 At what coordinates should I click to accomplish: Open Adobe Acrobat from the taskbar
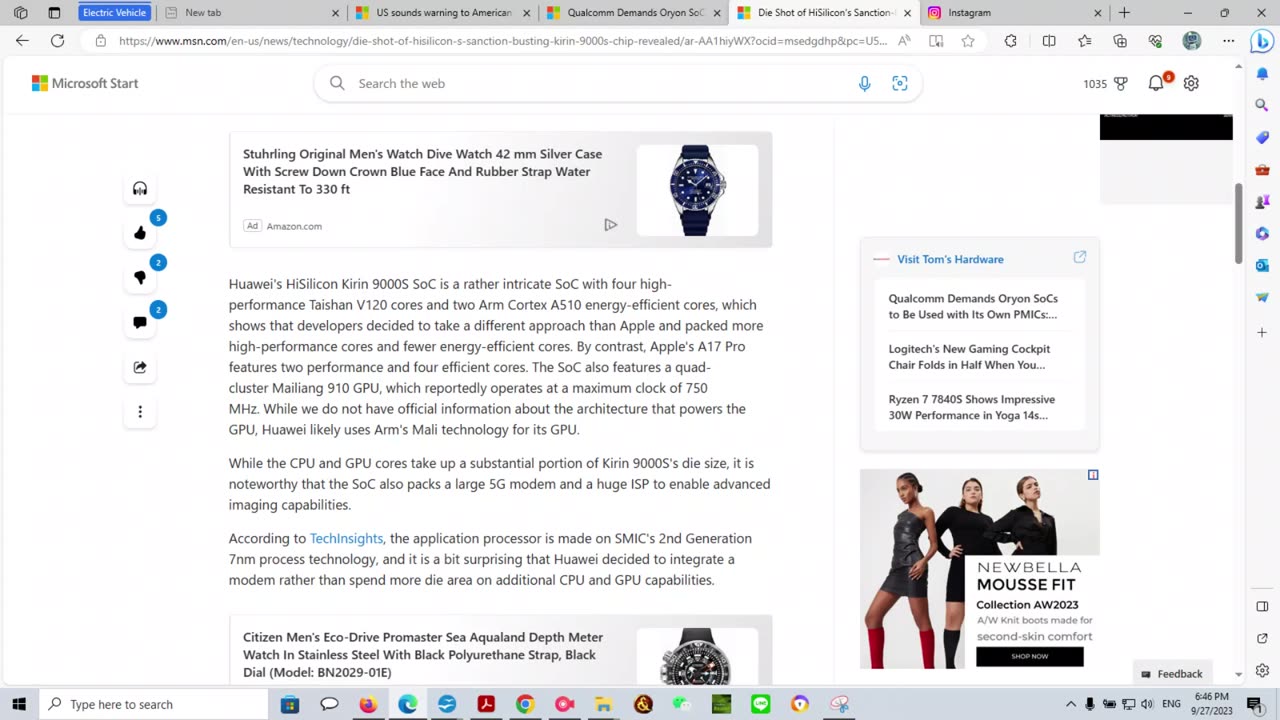click(486, 704)
